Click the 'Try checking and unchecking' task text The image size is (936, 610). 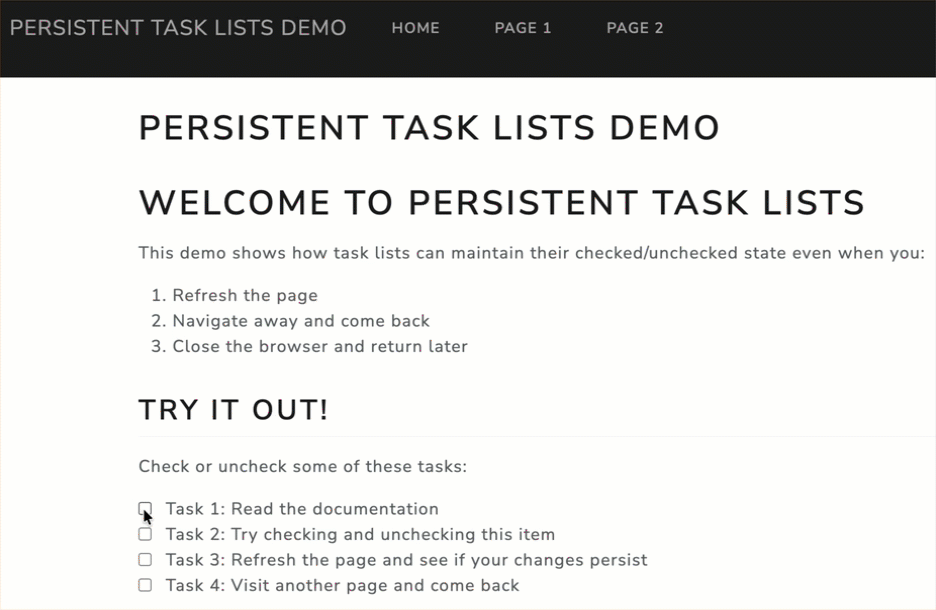point(360,534)
